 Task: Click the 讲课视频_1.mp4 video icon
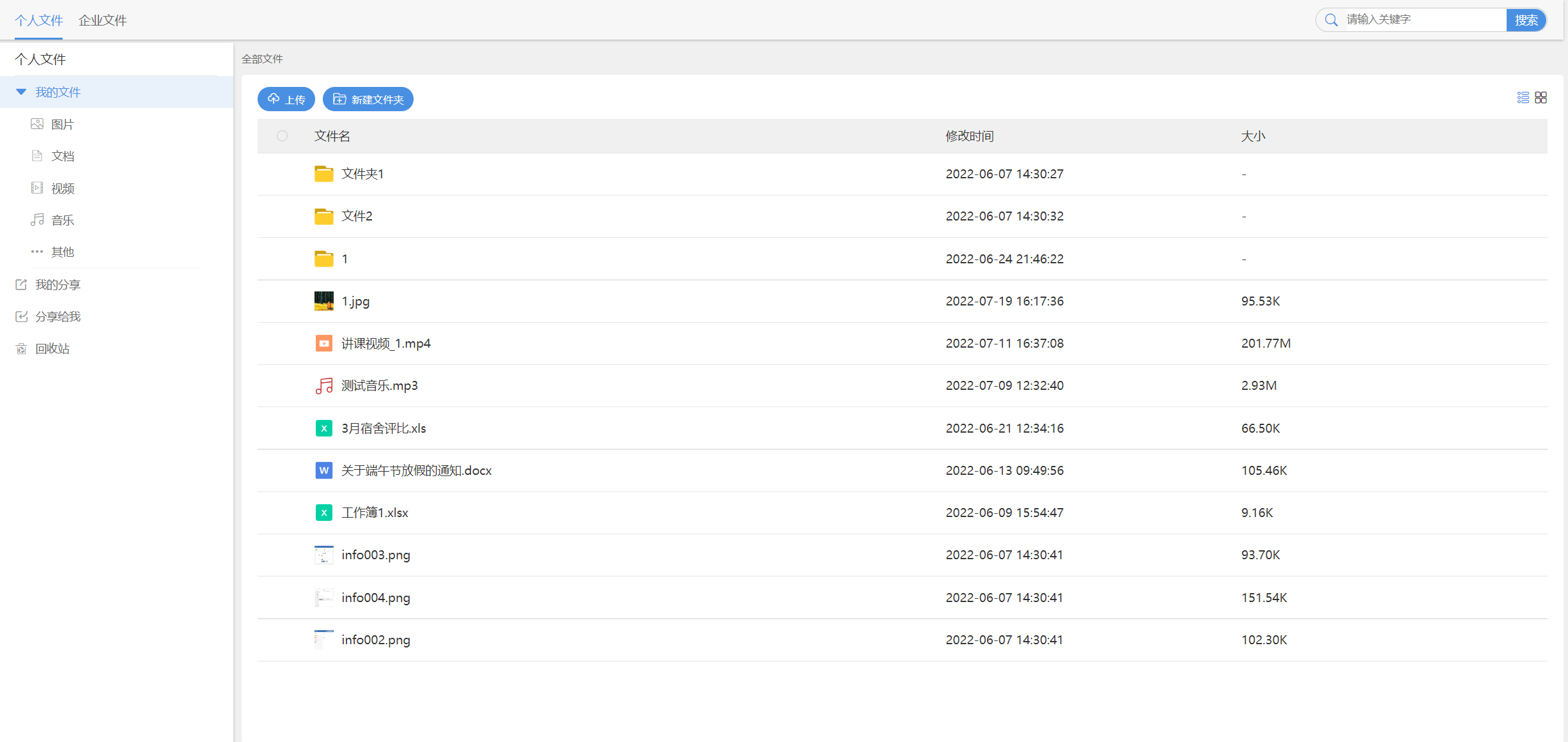pyautogui.click(x=323, y=344)
